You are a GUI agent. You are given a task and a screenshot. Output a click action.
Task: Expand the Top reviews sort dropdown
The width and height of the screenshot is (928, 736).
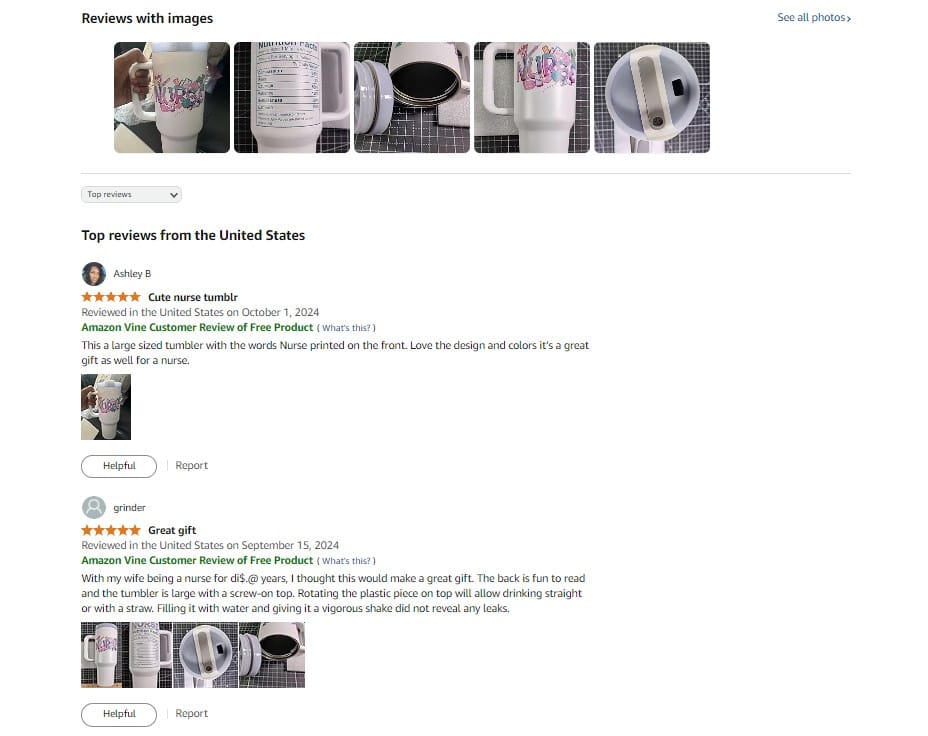click(131, 195)
